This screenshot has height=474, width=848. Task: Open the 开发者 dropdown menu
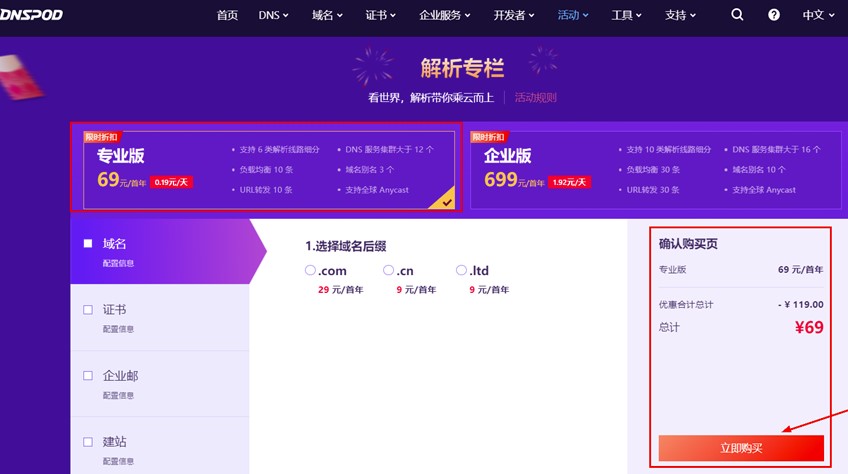514,15
